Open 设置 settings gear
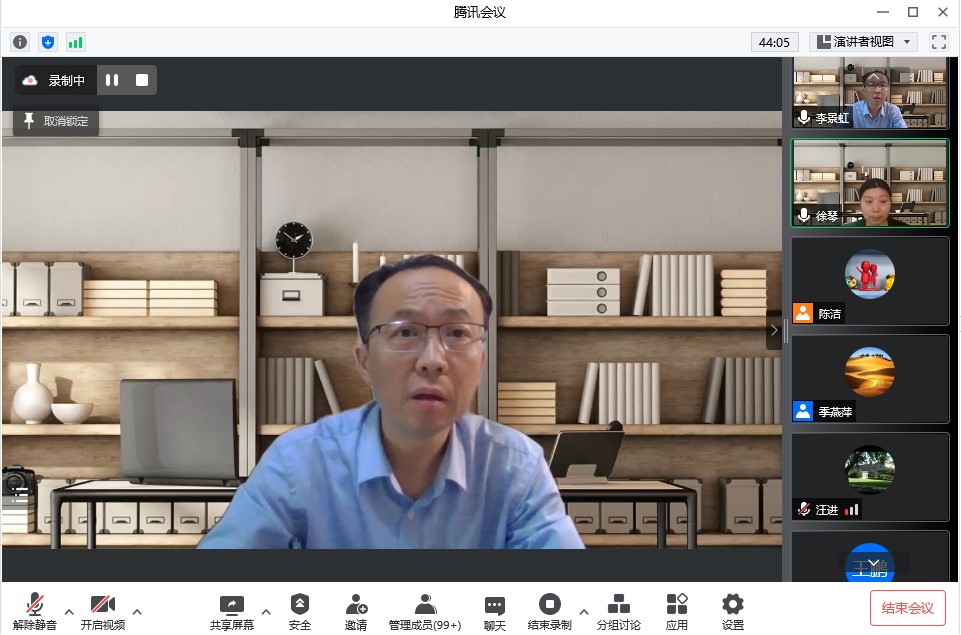Viewport: 961px width, 635px height. click(733, 610)
